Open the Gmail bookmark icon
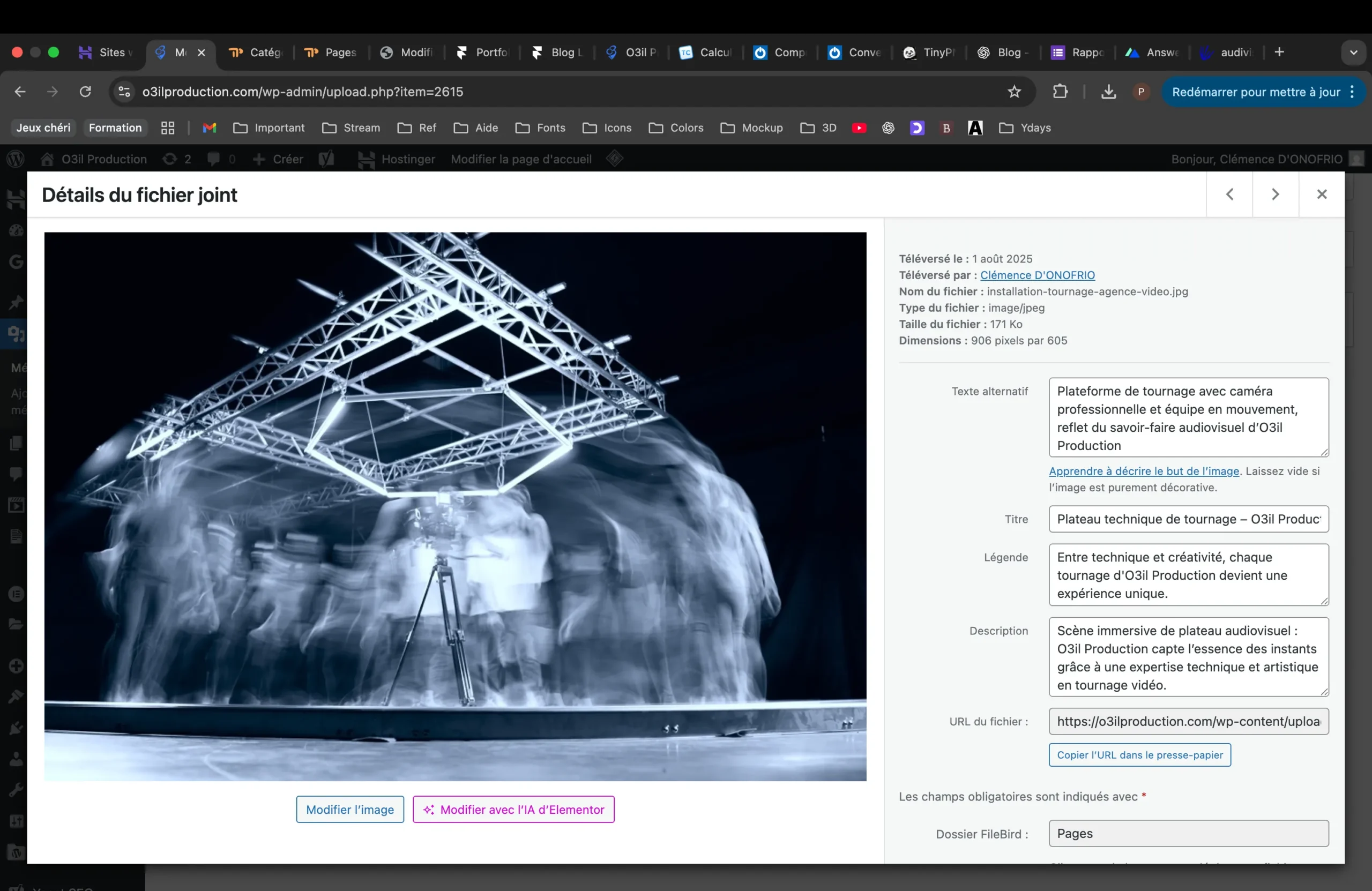1372x891 pixels. coord(209,128)
